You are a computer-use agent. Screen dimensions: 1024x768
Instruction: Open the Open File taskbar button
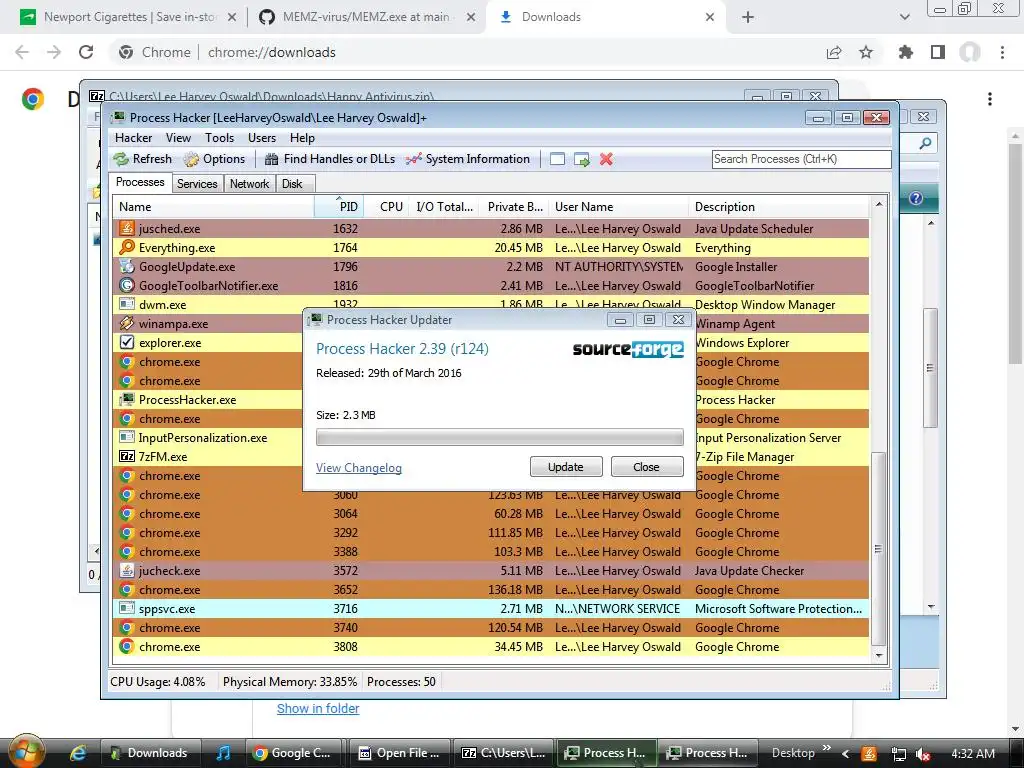[399, 753]
